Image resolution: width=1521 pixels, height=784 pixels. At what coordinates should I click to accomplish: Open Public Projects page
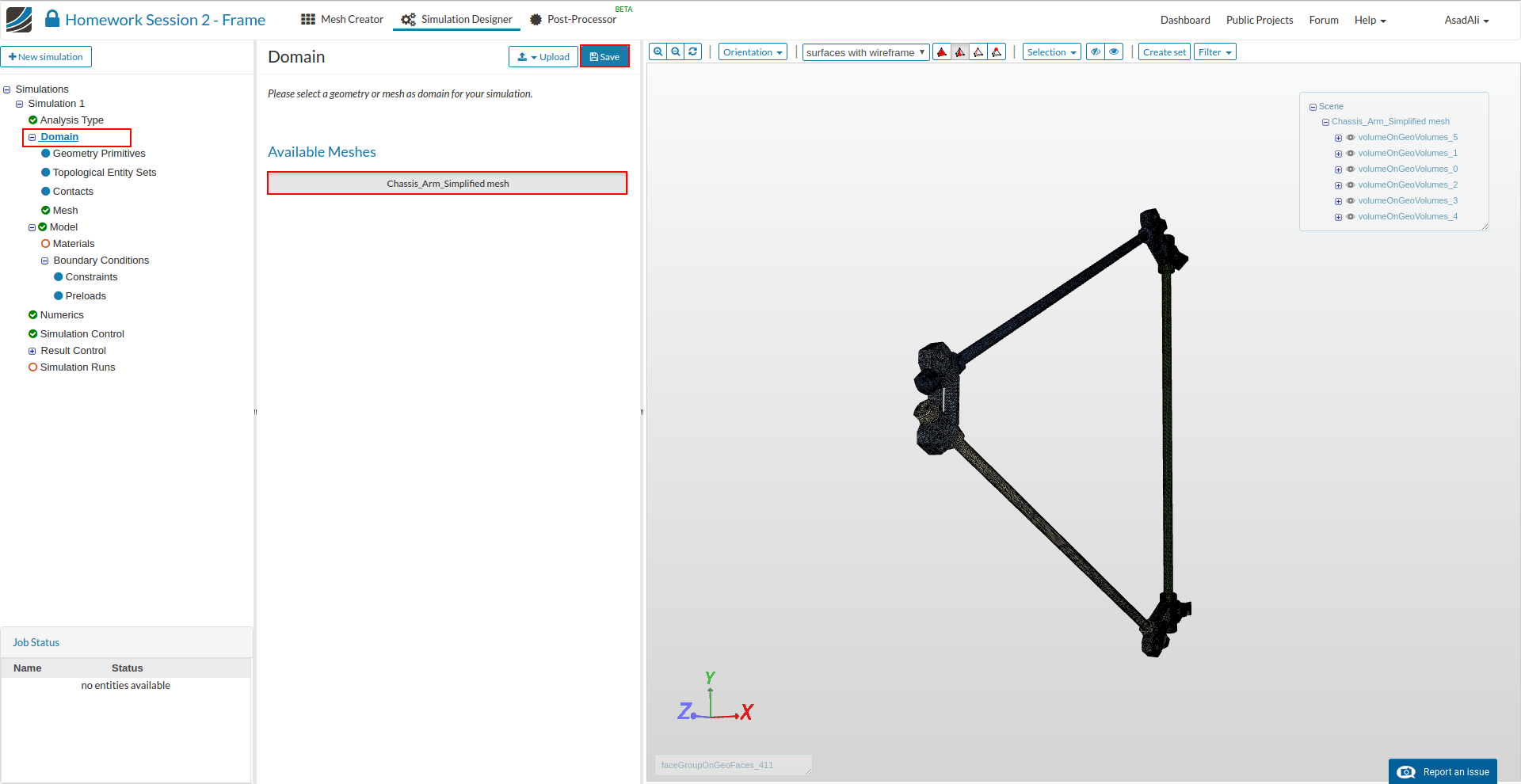1260,21
